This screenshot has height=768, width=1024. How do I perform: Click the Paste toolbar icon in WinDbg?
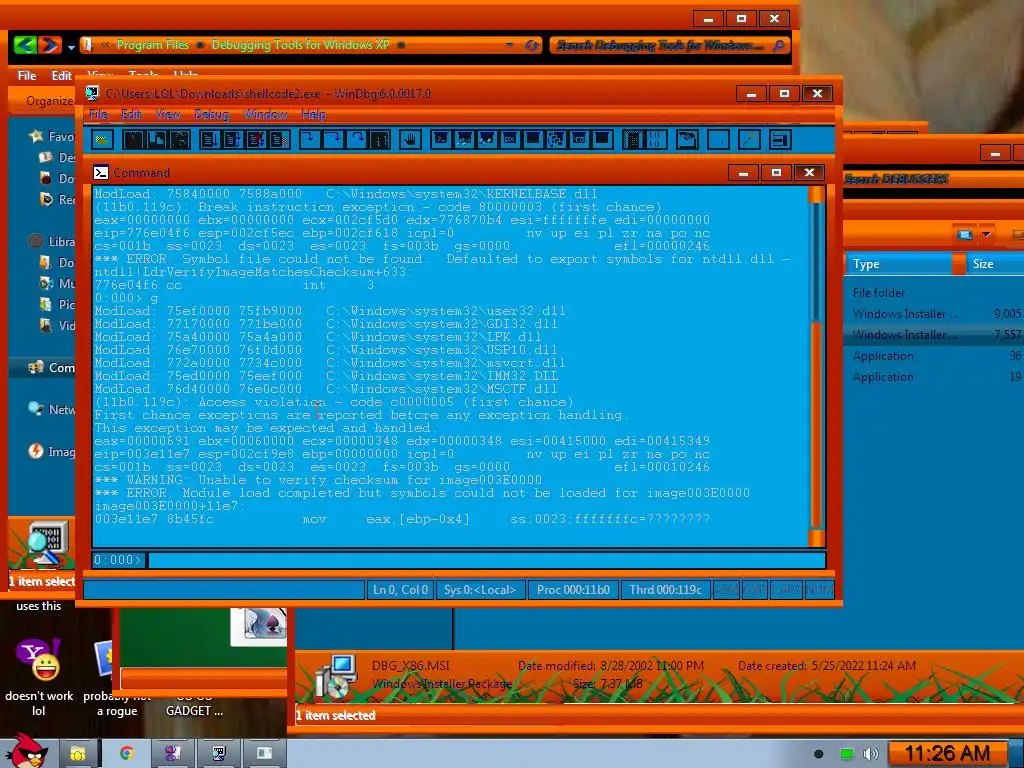180,140
